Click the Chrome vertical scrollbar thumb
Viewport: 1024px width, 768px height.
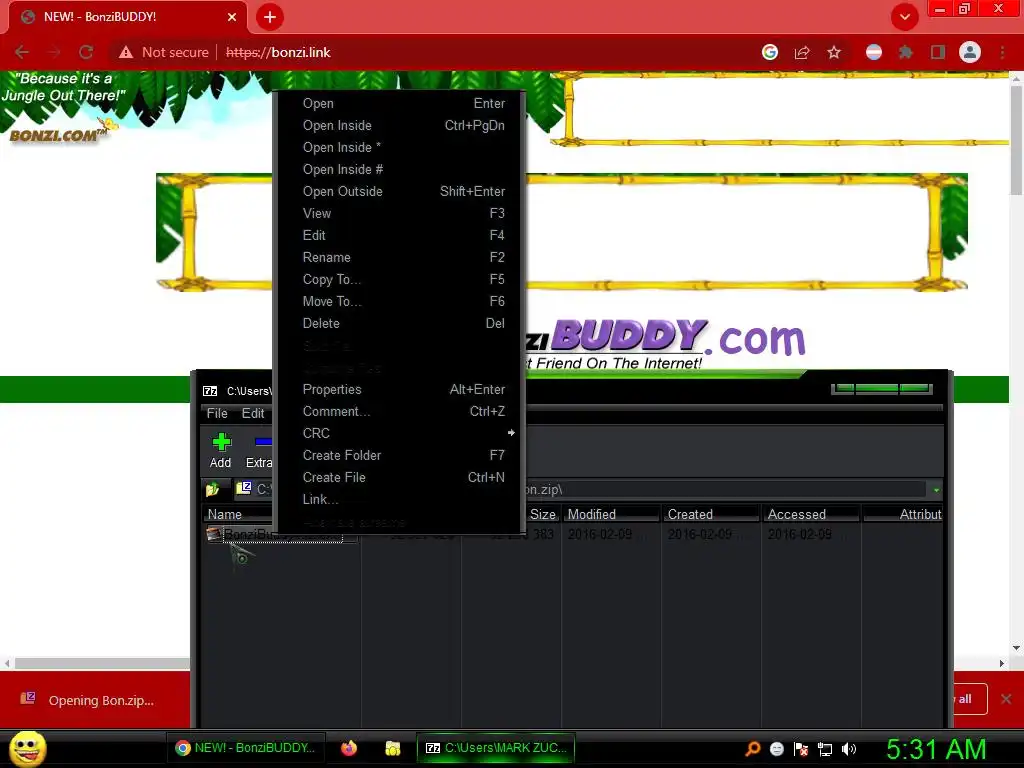coord(1016,138)
